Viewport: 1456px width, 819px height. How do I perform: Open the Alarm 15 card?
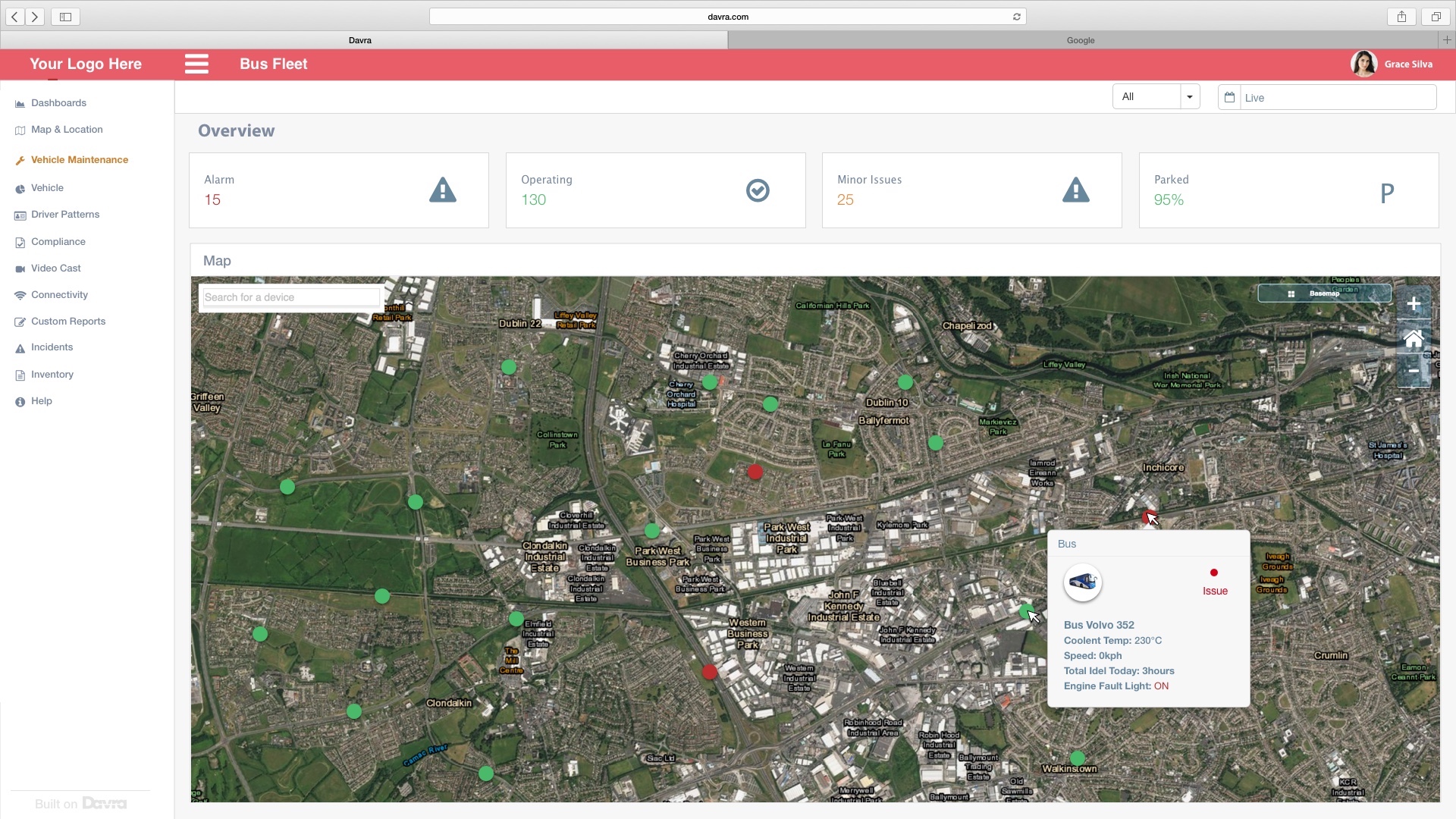pyautogui.click(x=339, y=190)
